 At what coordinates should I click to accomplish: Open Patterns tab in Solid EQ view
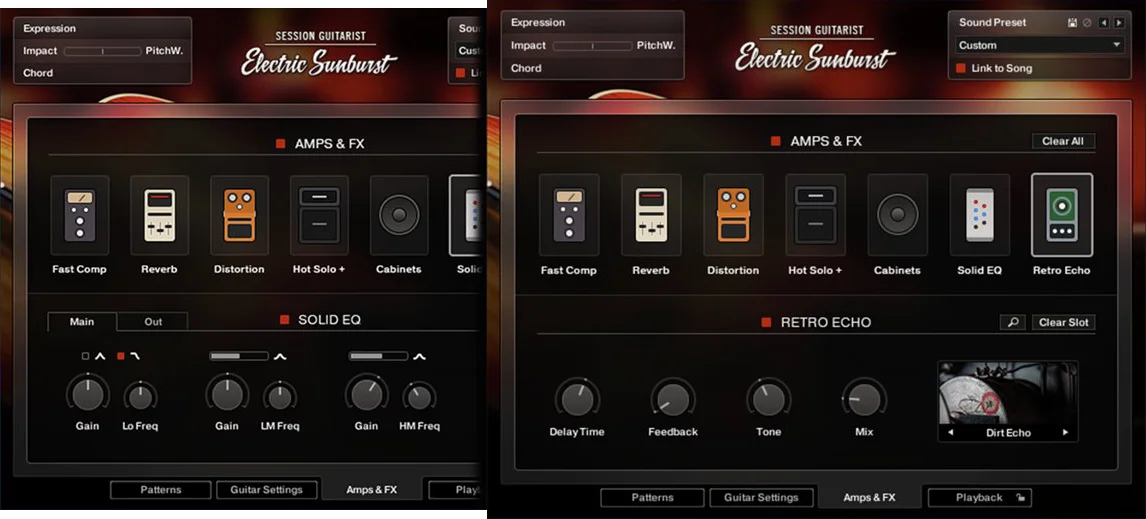pos(161,490)
